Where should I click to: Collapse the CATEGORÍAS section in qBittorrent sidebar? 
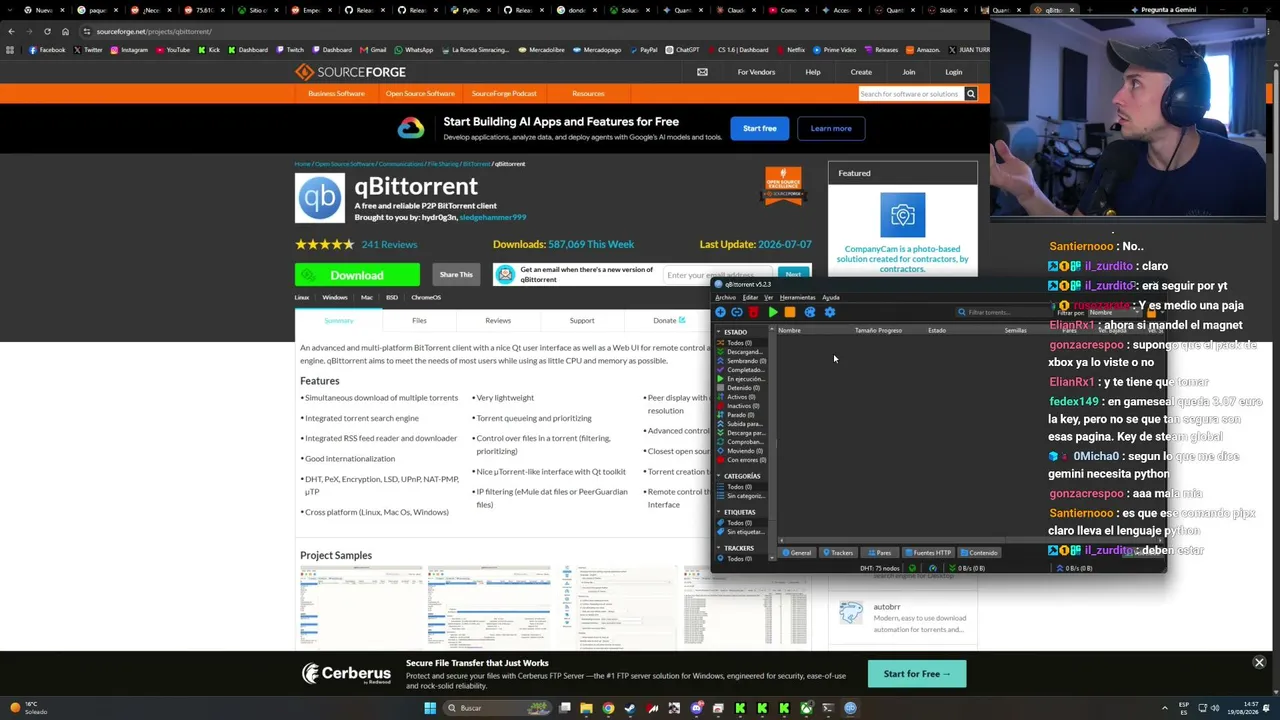(x=718, y=476)
